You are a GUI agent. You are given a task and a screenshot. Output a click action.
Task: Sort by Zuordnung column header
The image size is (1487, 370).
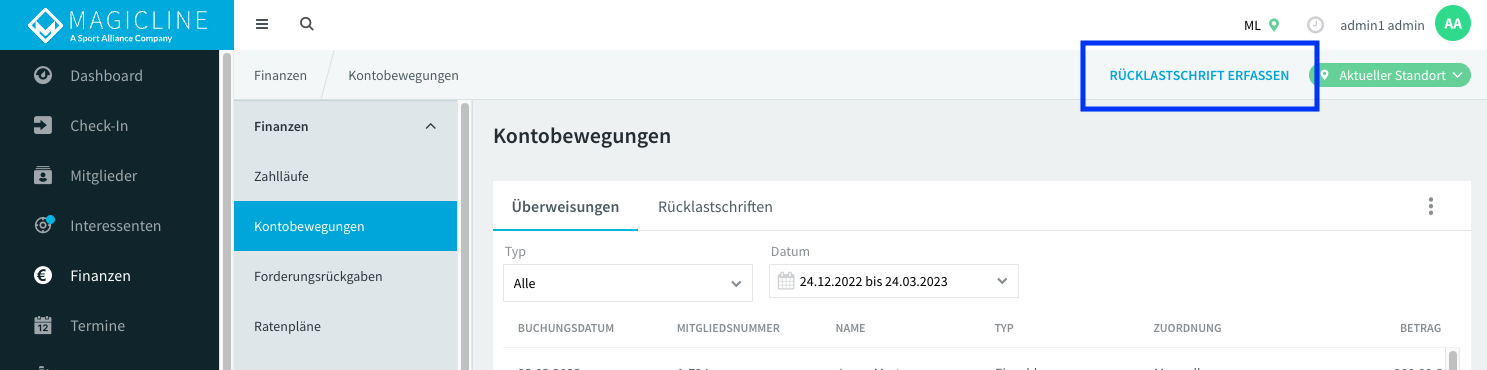[x=1187, y=328]
